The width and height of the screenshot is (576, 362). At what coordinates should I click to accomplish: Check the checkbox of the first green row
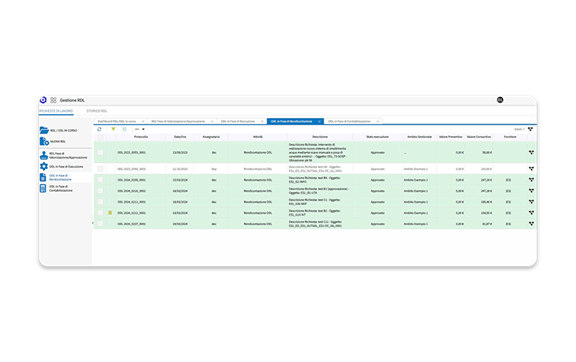tap(100, 152)
